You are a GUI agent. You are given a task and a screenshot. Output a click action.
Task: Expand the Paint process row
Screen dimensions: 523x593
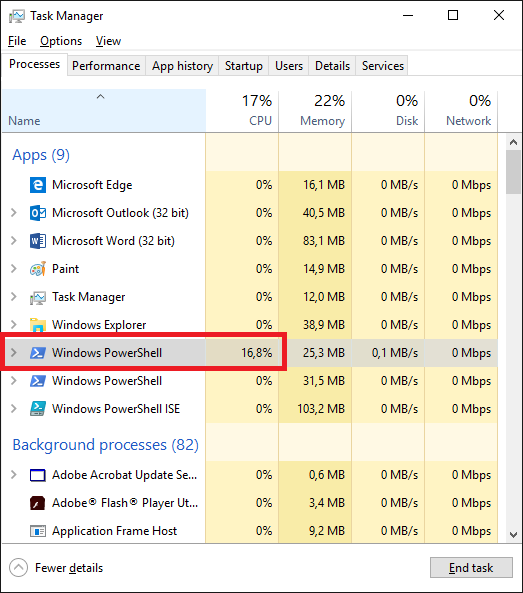coord(14,269)
